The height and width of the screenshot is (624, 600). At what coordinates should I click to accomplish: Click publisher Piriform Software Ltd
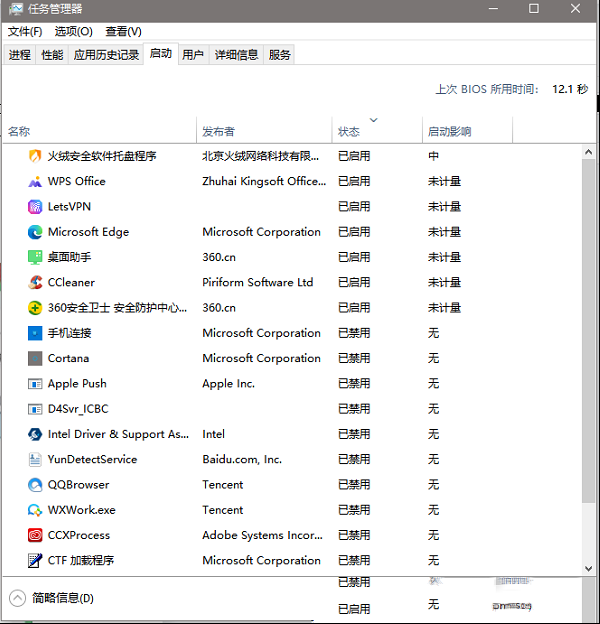tap(257, 283)
